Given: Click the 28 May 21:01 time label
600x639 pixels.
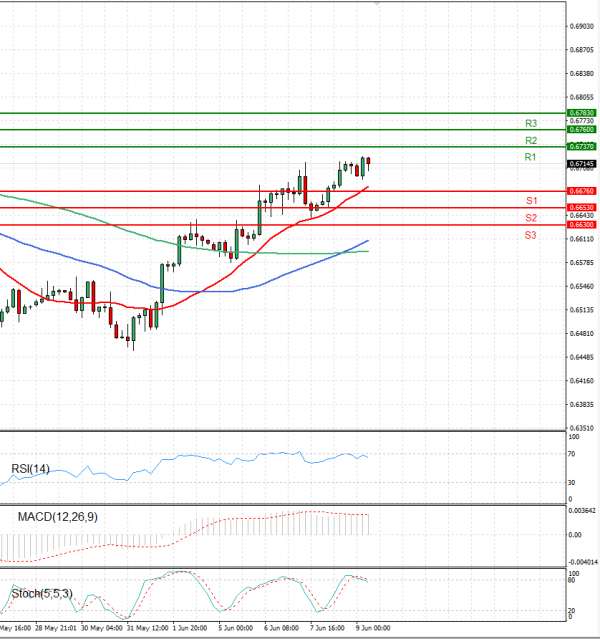Looking at the screenshot, I should [x=56, y=628].
